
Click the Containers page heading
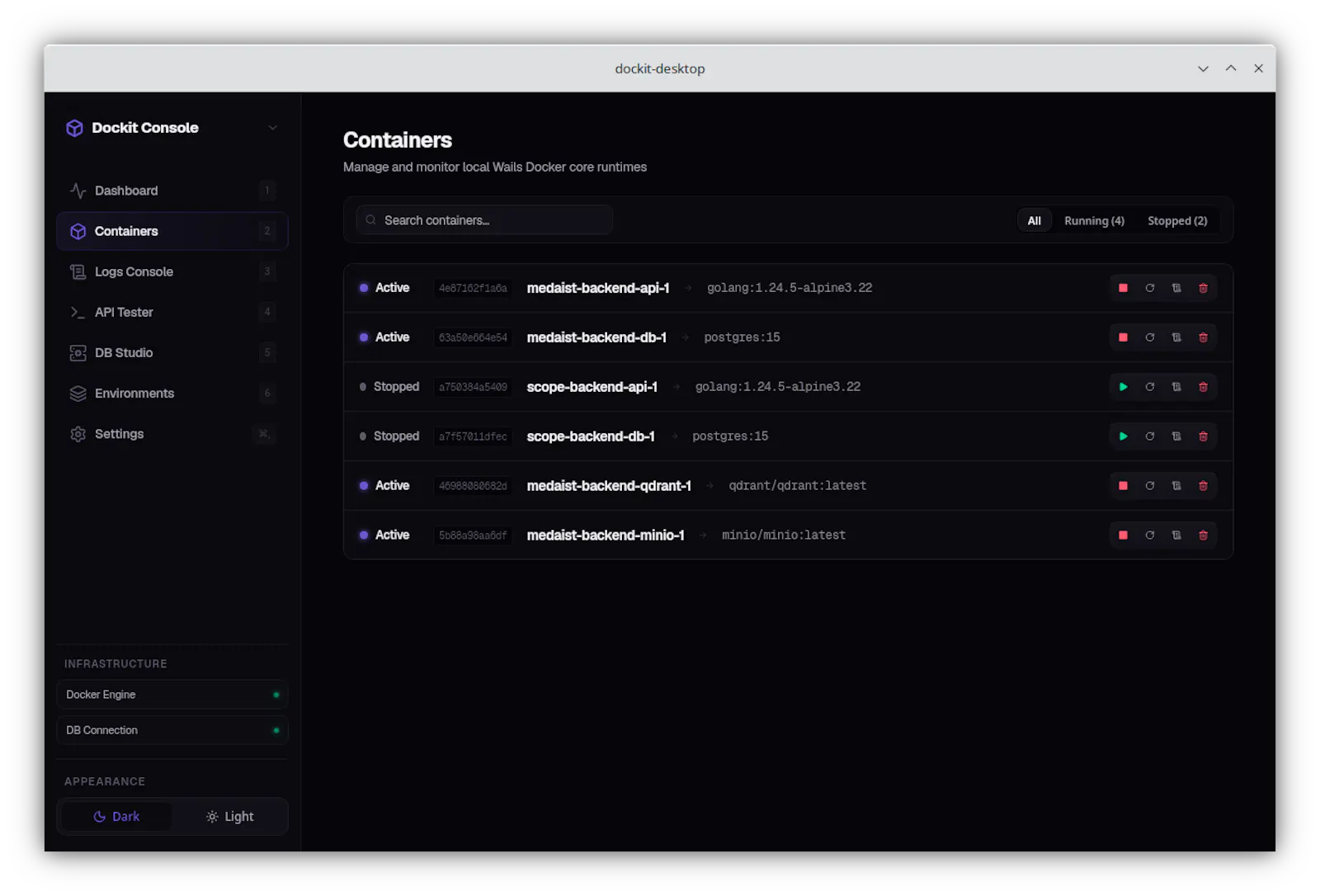398,140
